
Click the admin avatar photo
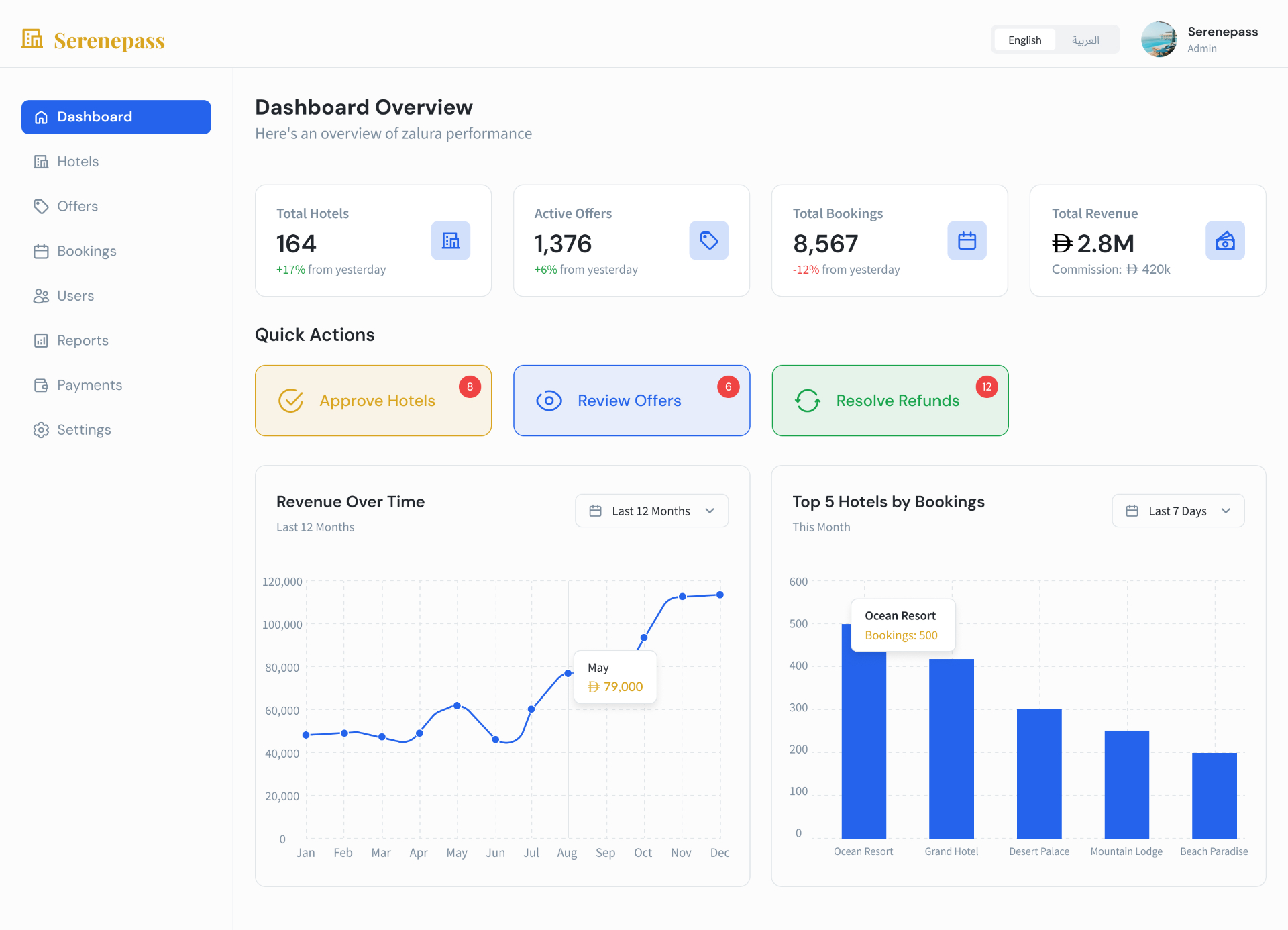point(1159,40)
